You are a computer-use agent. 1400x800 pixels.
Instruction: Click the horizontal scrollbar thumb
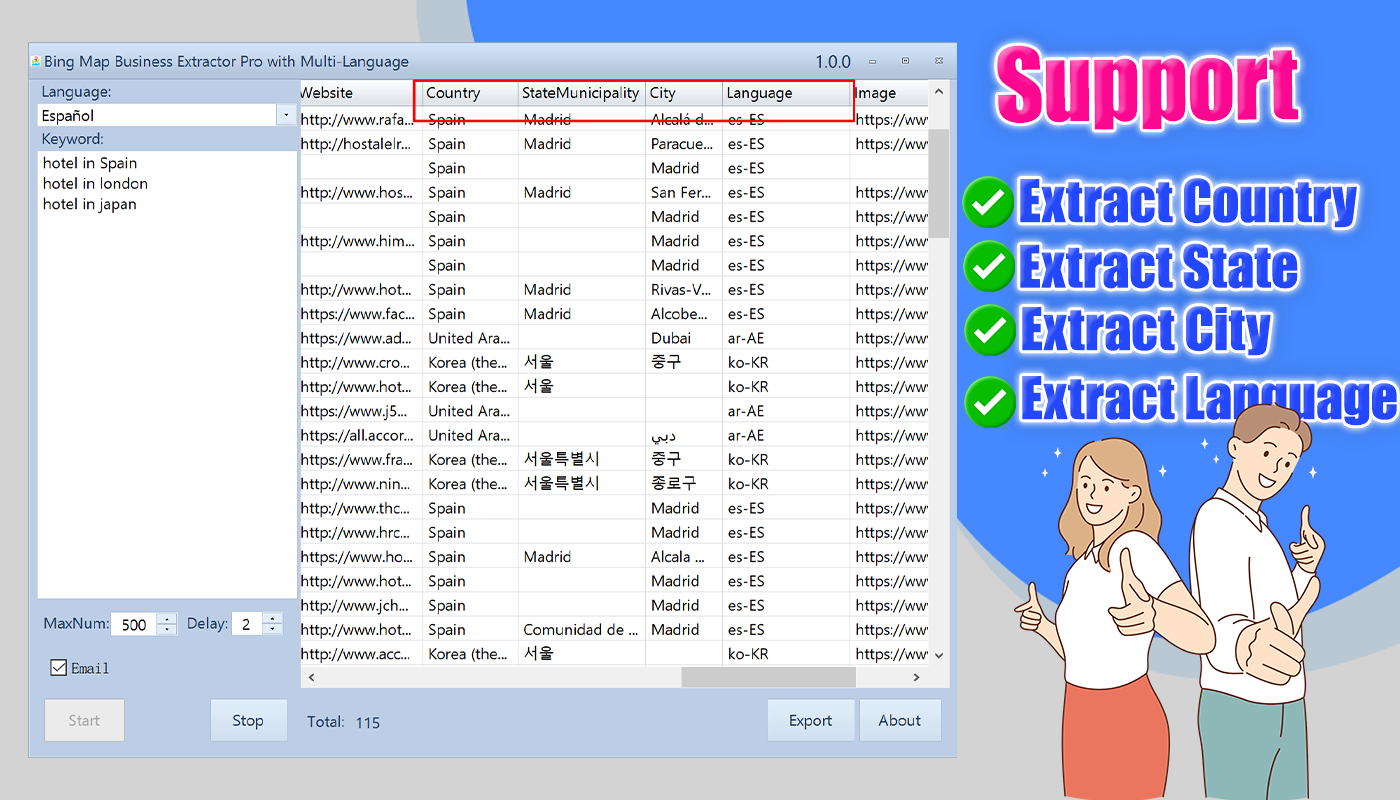click(768, 677)
